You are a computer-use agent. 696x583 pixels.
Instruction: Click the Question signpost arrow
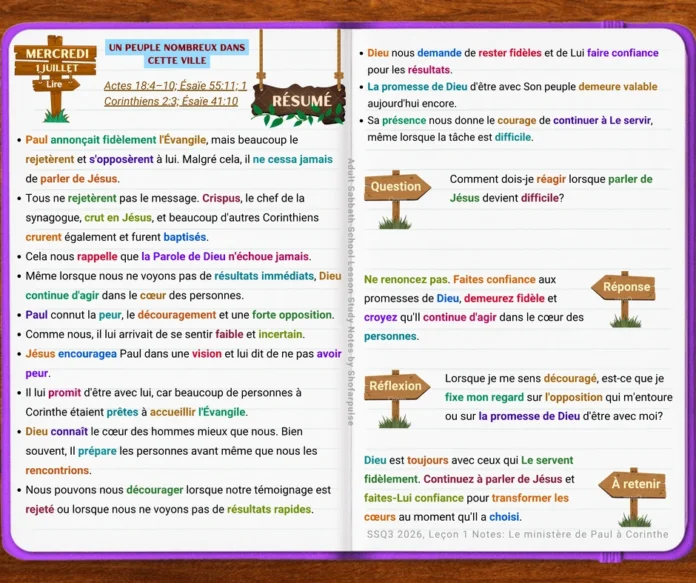coord(397,186)
